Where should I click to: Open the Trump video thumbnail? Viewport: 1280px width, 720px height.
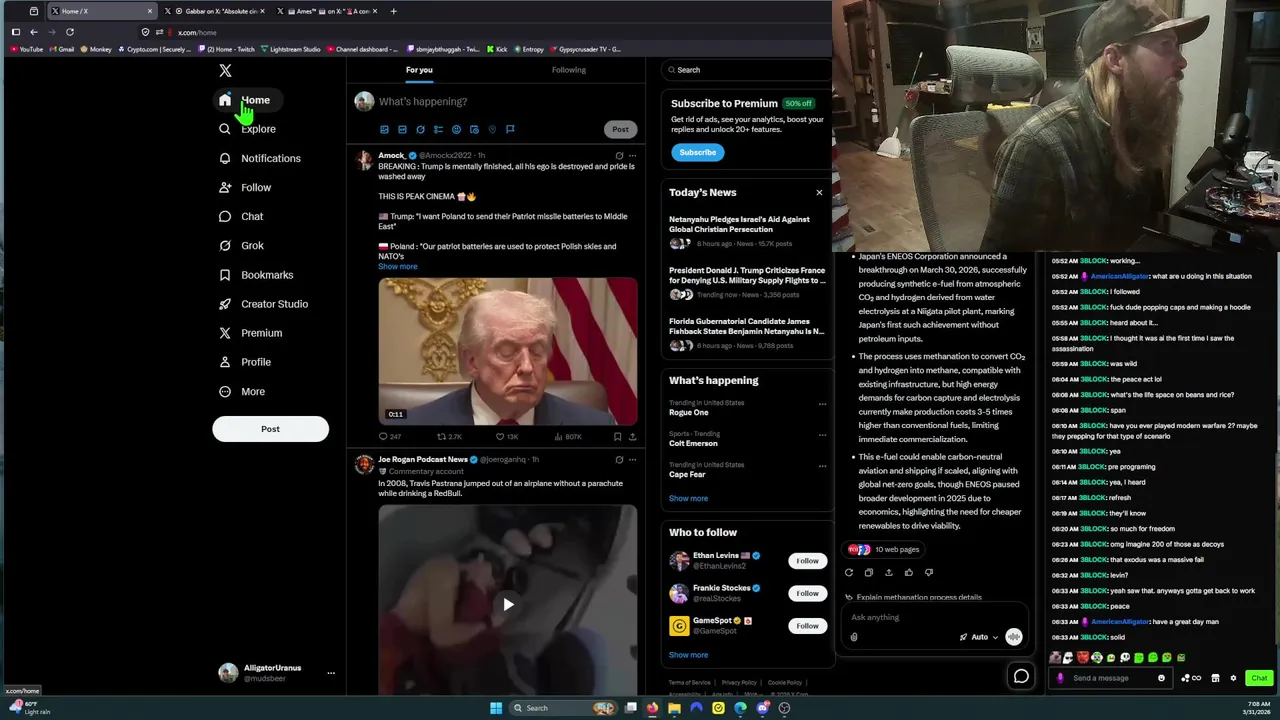[x=508, y=352]
